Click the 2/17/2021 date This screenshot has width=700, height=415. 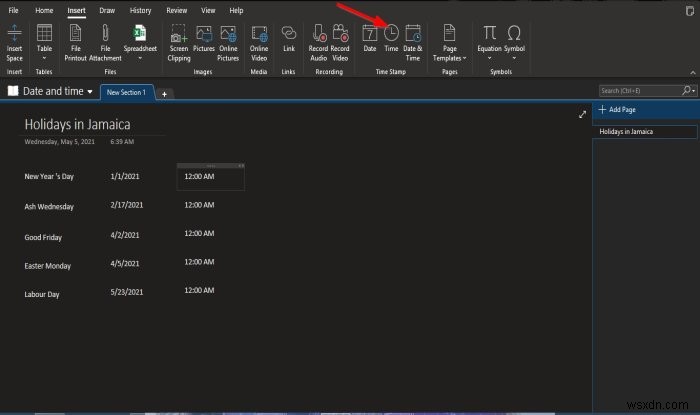click(127, 205)
